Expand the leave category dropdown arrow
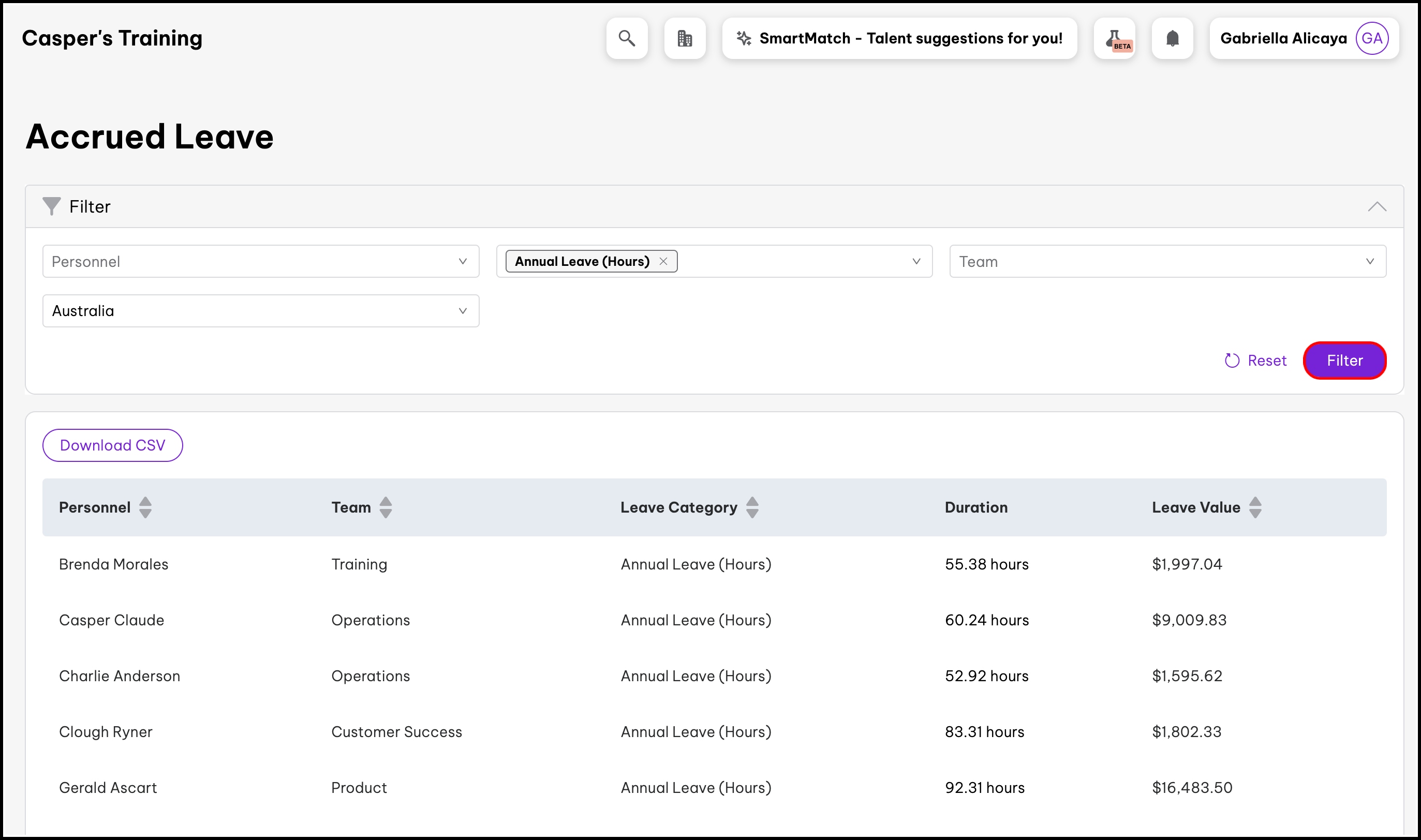Image resolution: width=1421 pixels, height=840 pixels. [x=916, y=262]
